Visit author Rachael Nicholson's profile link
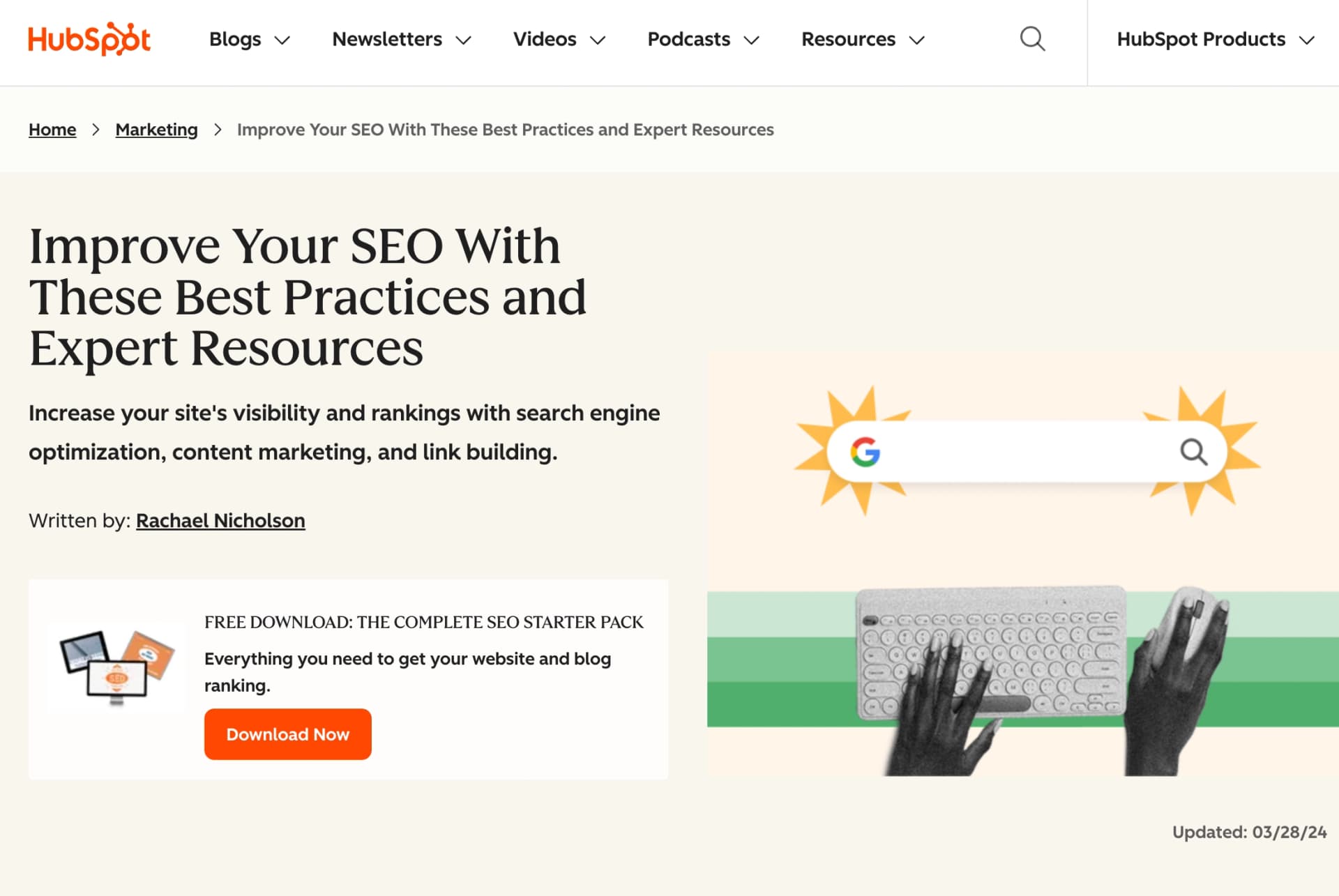Screen dimensions: 1339x896 click(x=220, y=521)
